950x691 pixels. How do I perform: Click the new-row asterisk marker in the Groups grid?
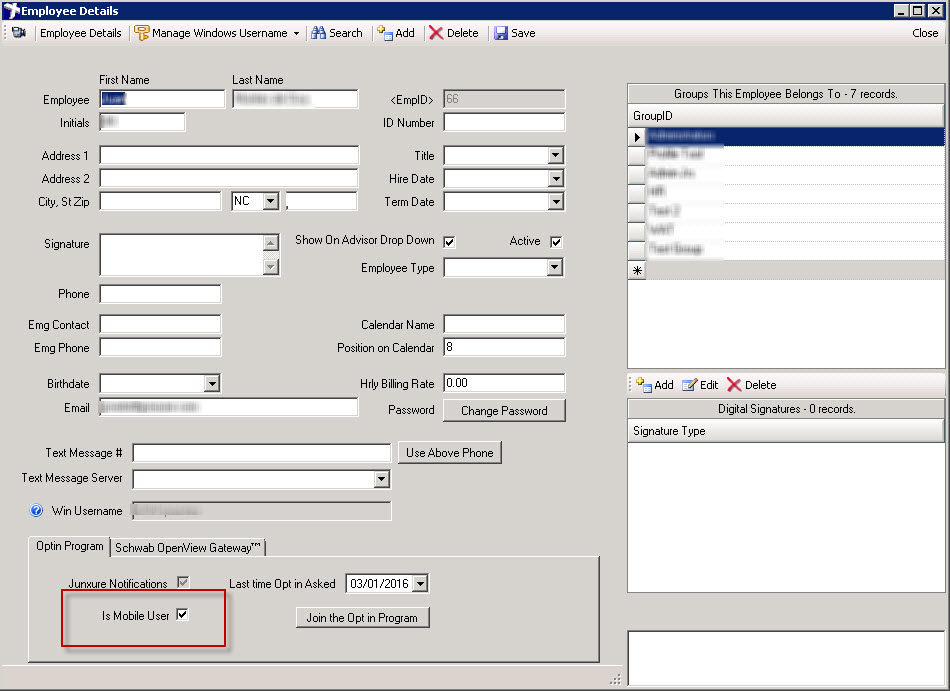click(637, 271)
